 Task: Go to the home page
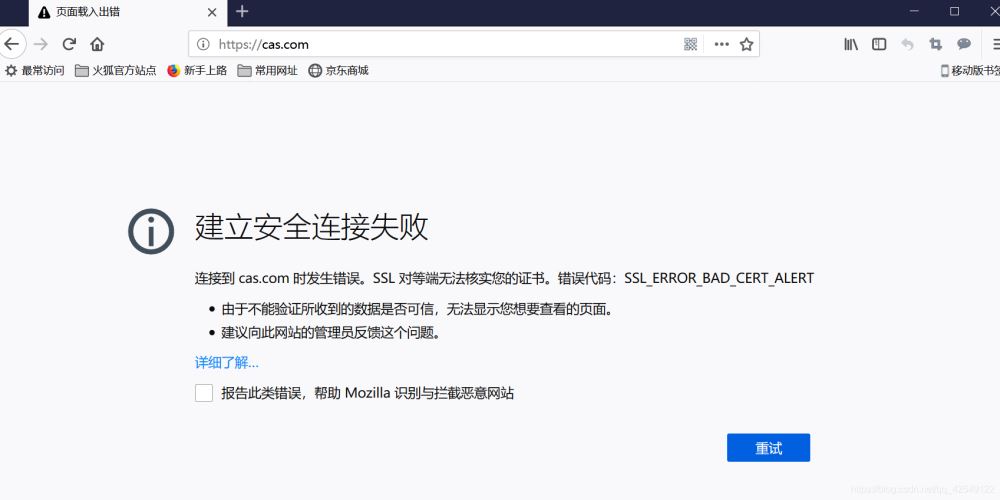(97, 44)
